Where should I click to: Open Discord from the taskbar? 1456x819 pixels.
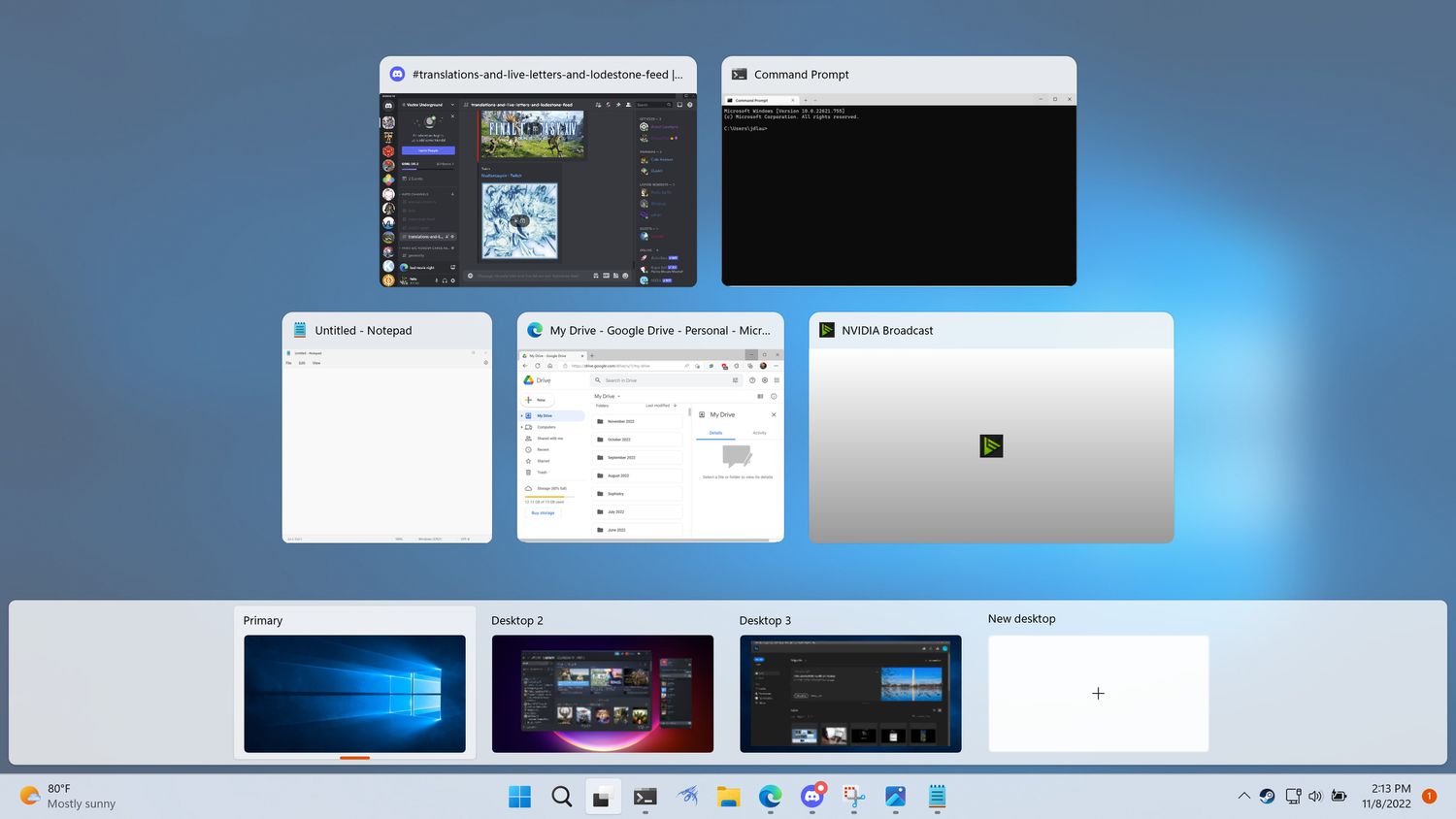click(x=811, y=797)
